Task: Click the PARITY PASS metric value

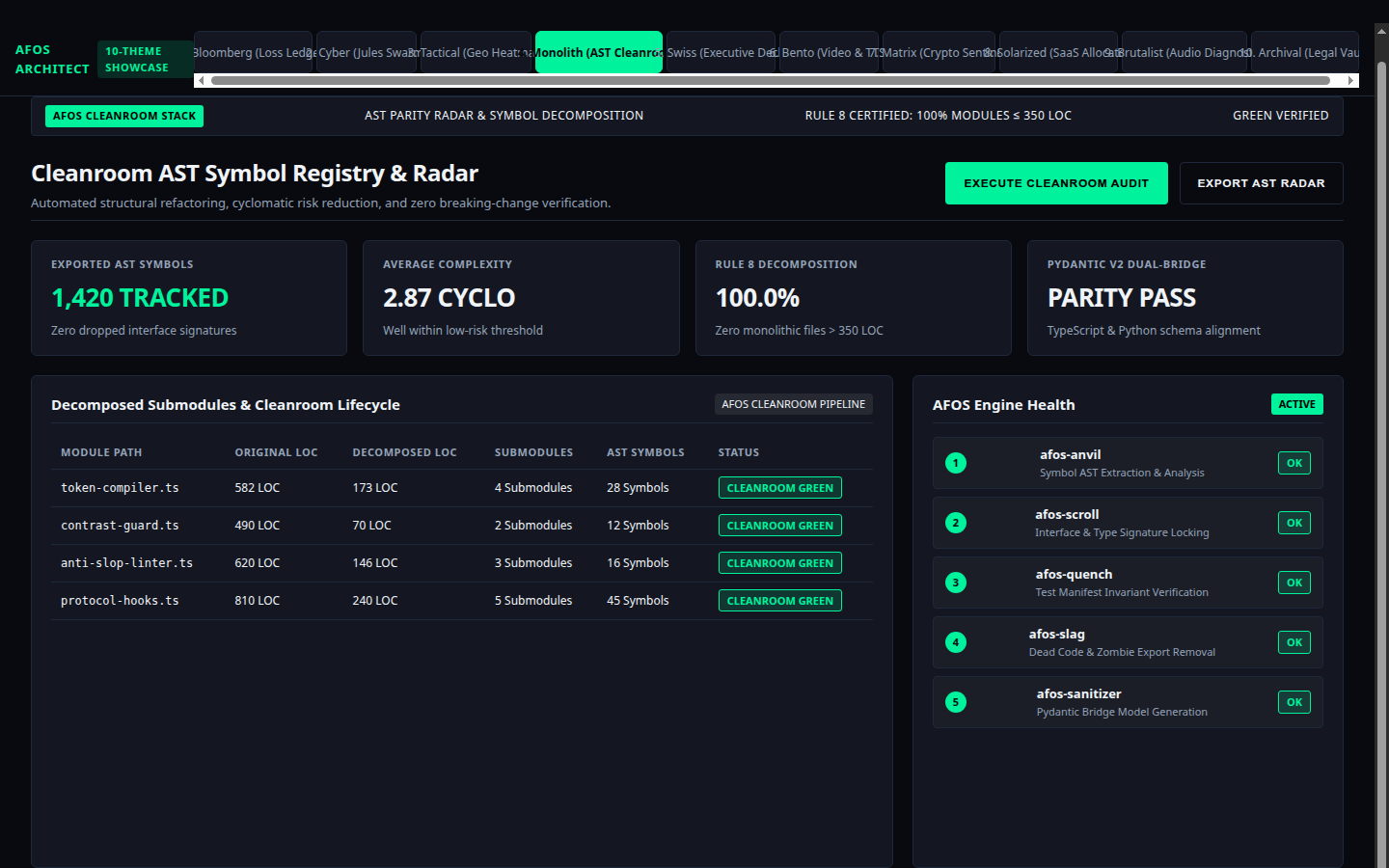Action: point(1122,298)
